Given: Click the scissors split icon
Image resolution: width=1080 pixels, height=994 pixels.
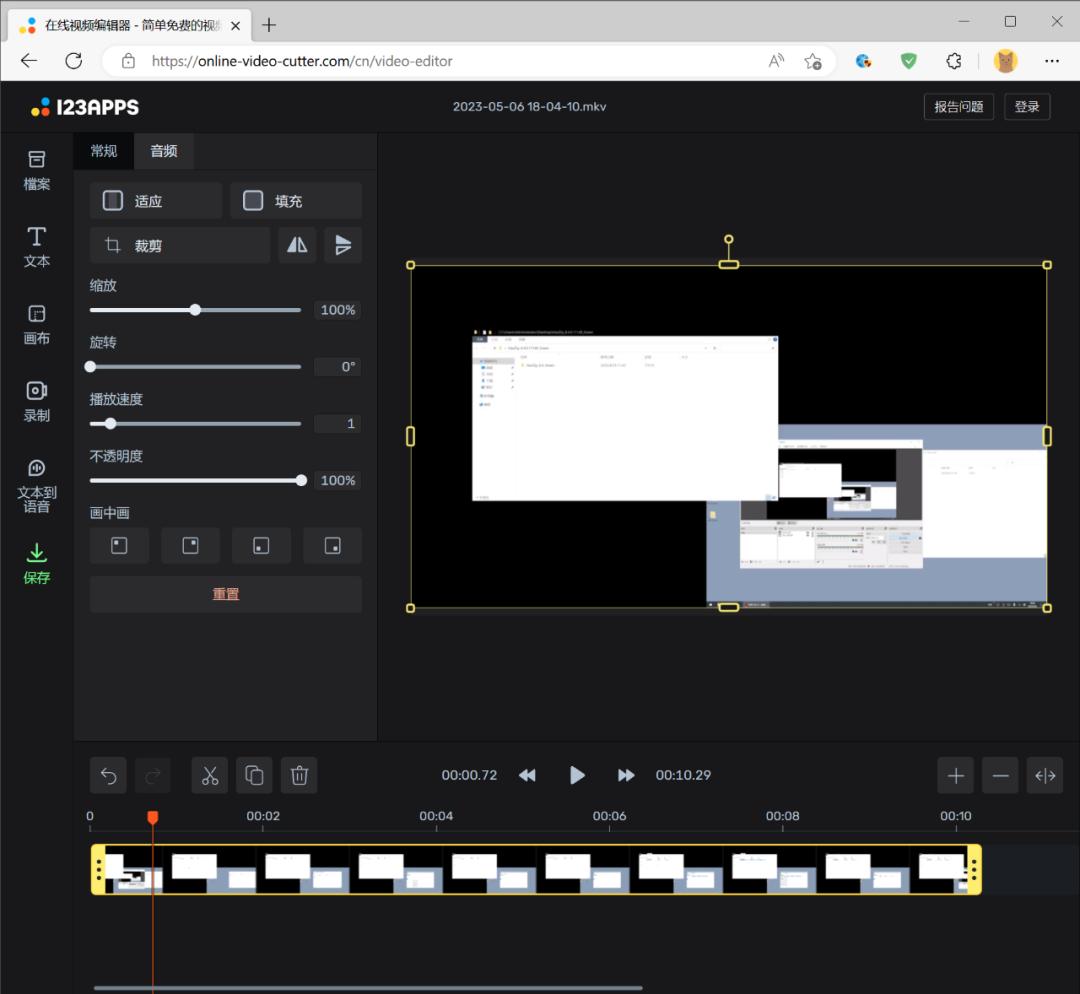Looking at the screenshot, I should (x=210, y=775).
